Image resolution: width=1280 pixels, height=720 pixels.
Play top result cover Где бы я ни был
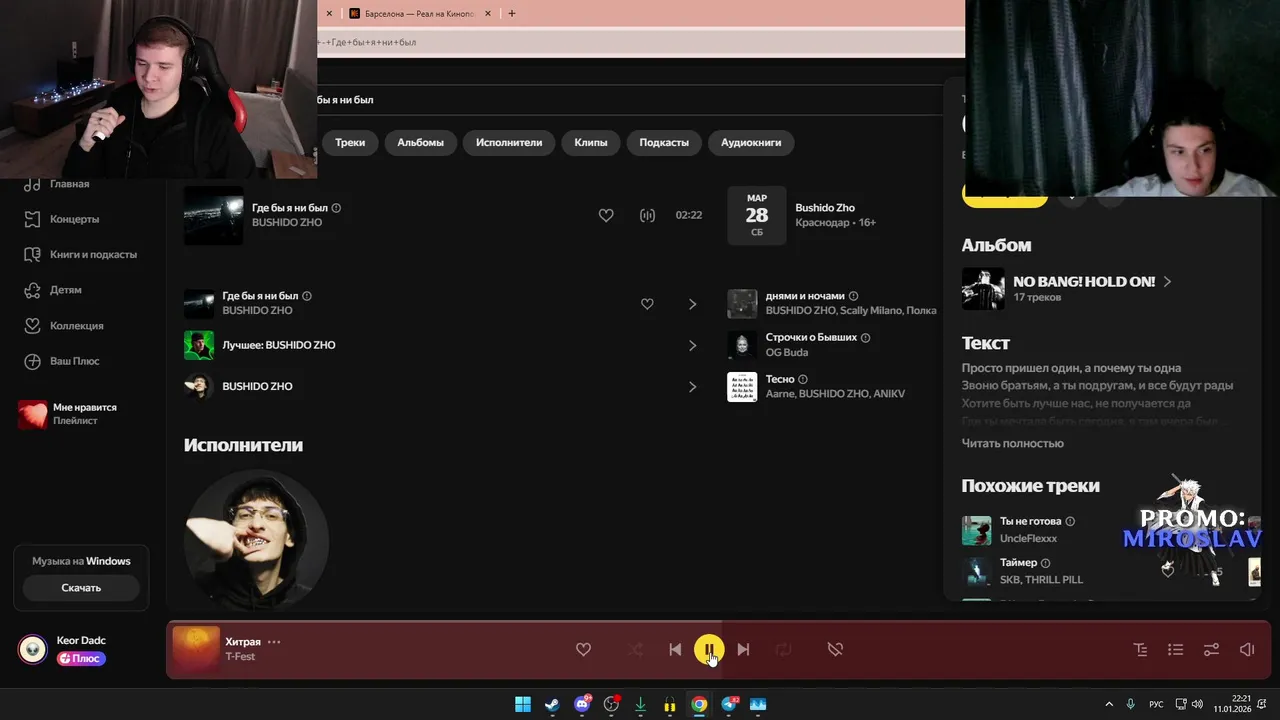coord(214,215)
